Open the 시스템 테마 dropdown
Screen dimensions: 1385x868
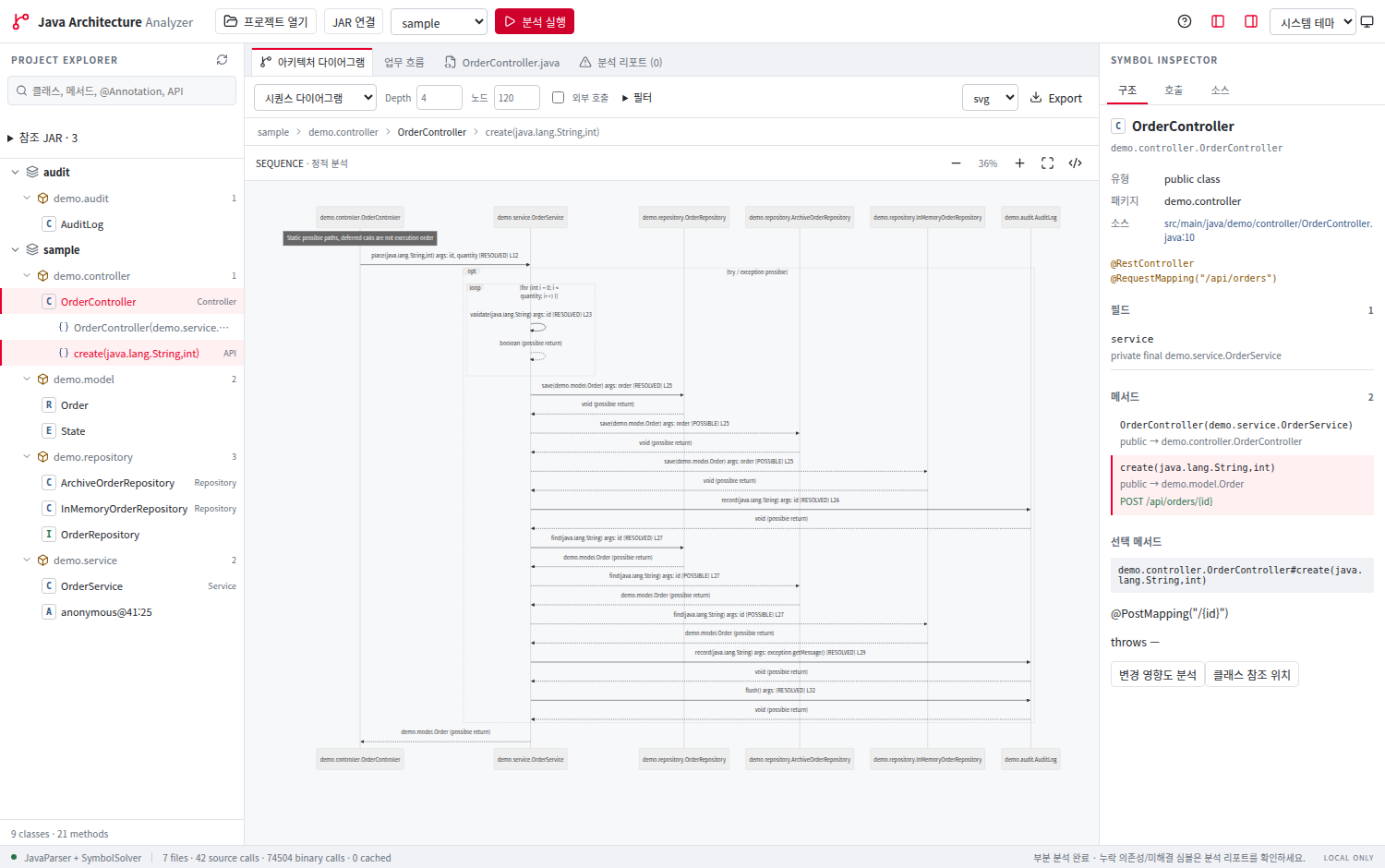[x=1313, y=22]
